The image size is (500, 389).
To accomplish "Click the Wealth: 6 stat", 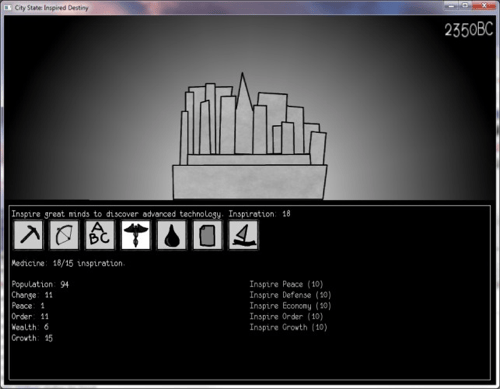I will 30,327.
